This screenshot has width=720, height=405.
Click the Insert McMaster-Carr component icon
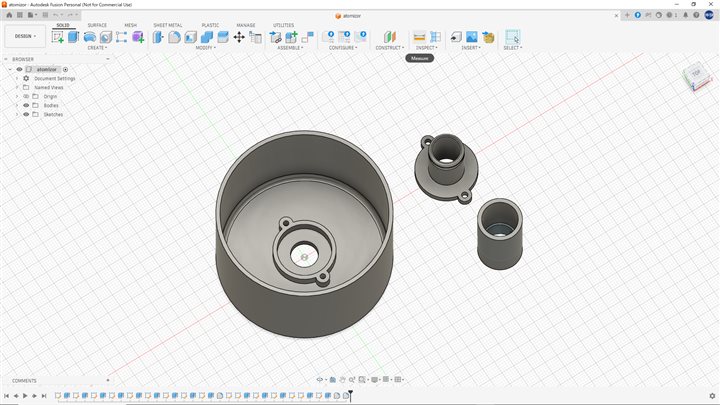coord(488,37)
